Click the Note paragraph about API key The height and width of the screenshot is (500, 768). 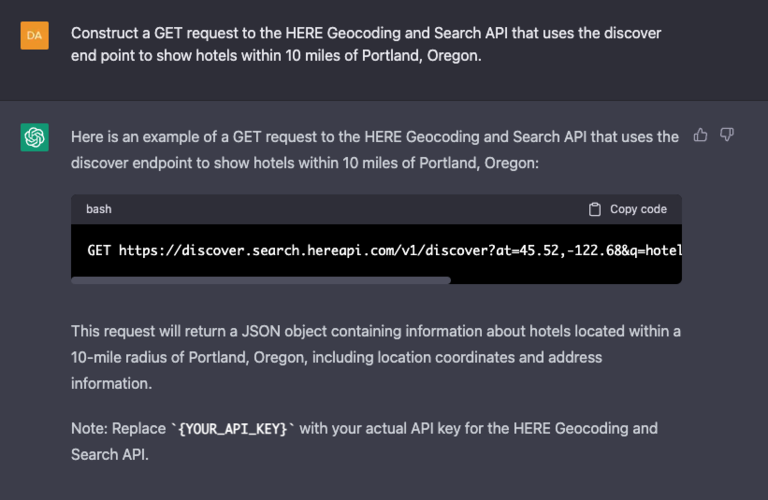pos(364,441)
